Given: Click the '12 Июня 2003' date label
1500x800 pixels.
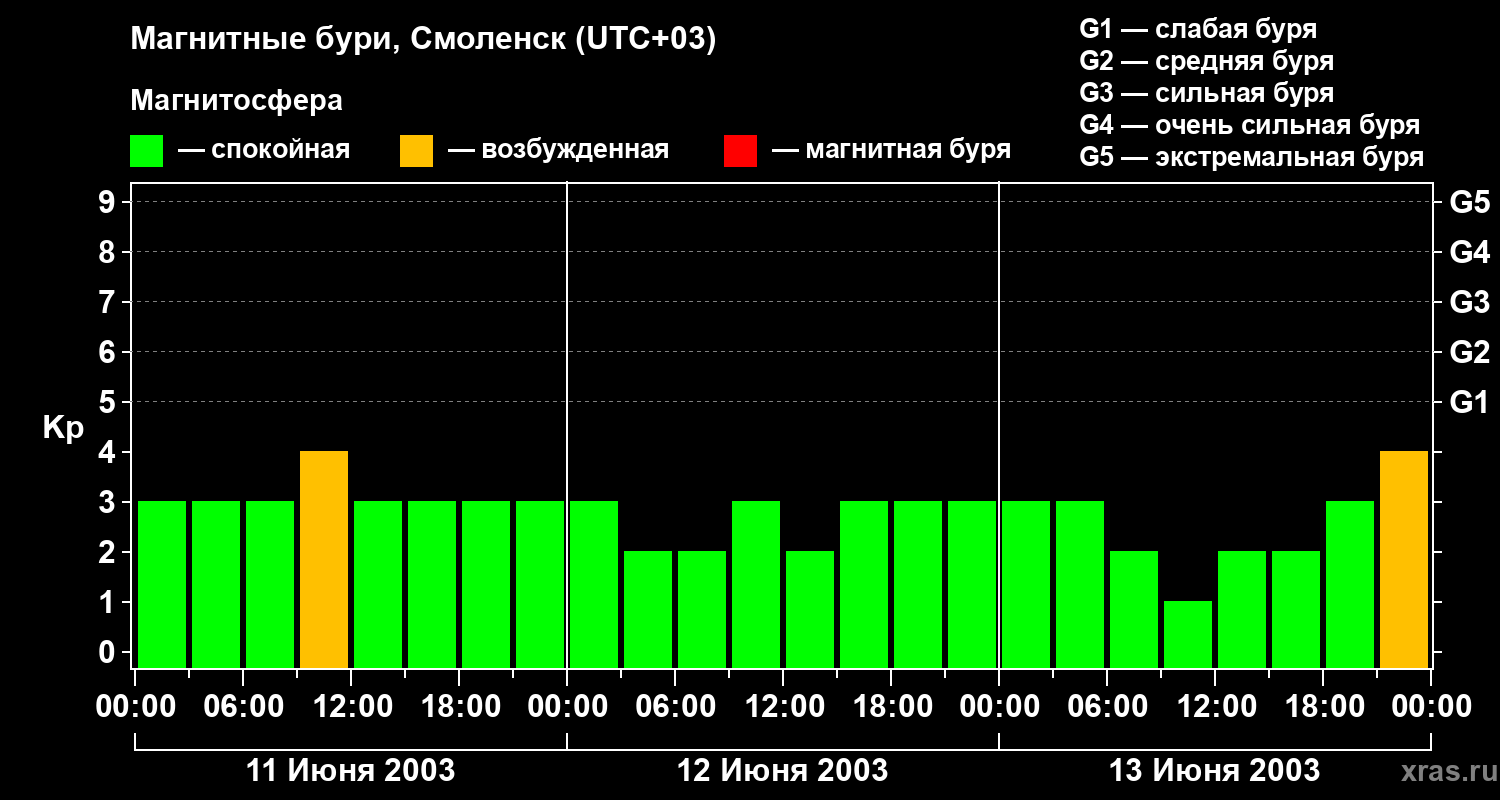Looking at the screenshot, I should (x=782, y=771).
